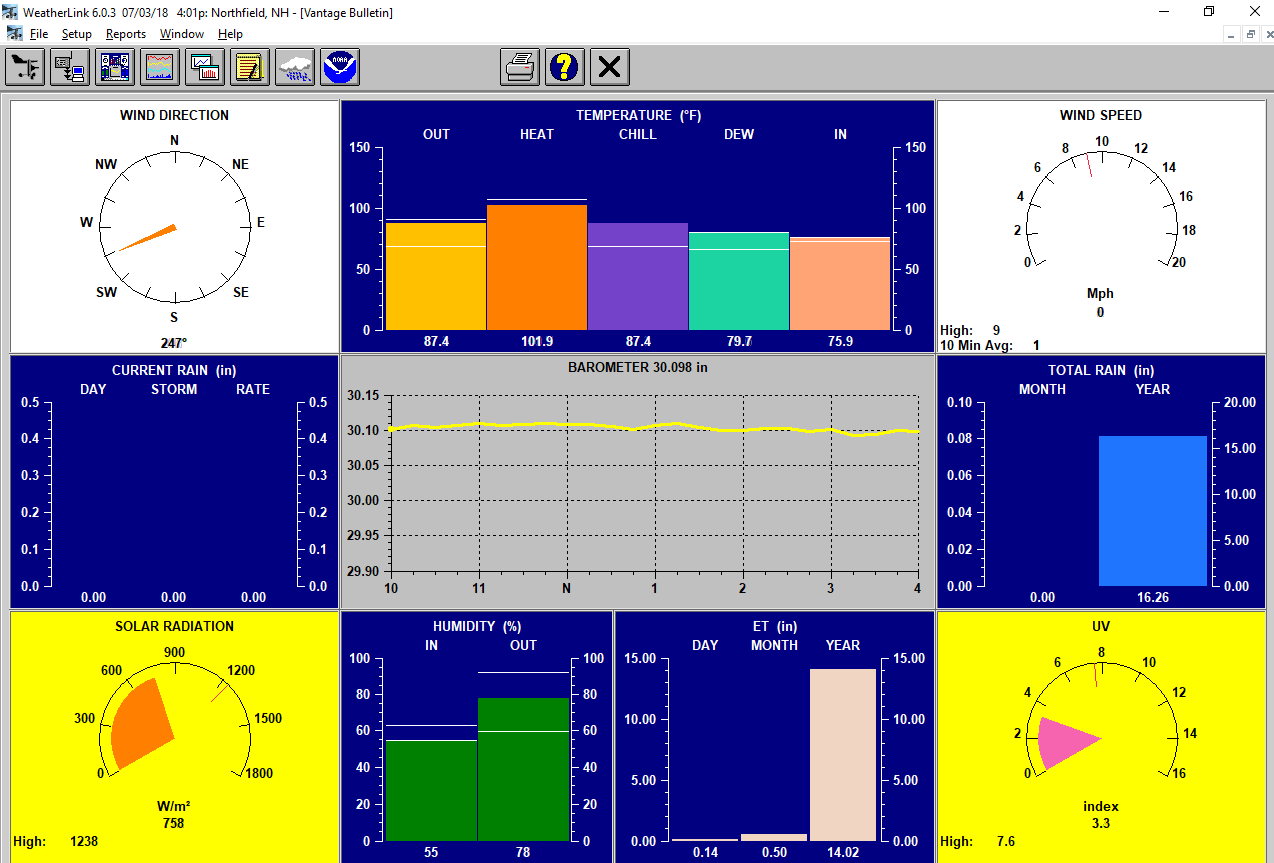Open help with the yellow question mark
1274x863 pixels.
click(x=565, y=67)
